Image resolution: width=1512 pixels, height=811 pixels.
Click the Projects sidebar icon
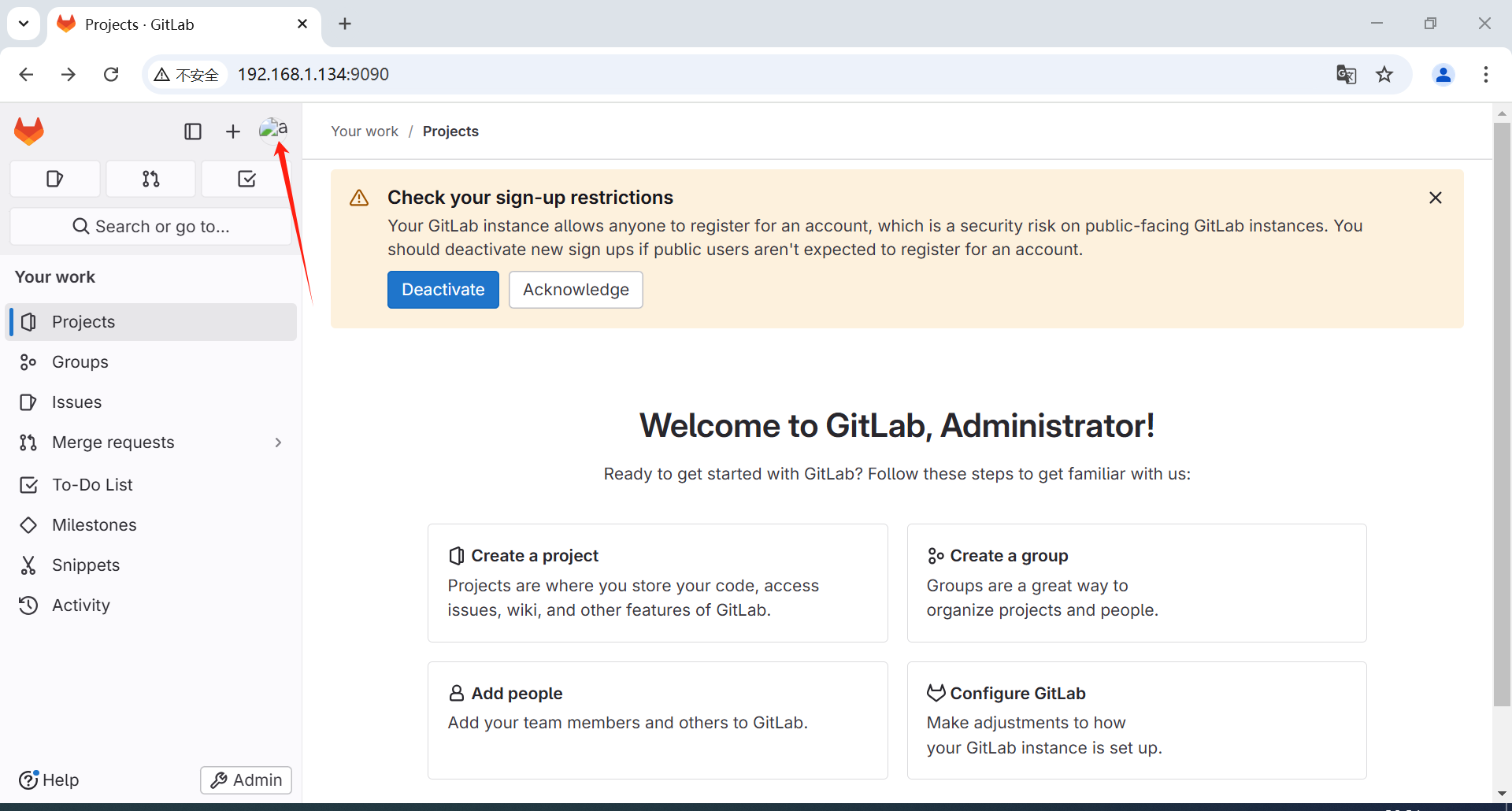tap(28, 322)
